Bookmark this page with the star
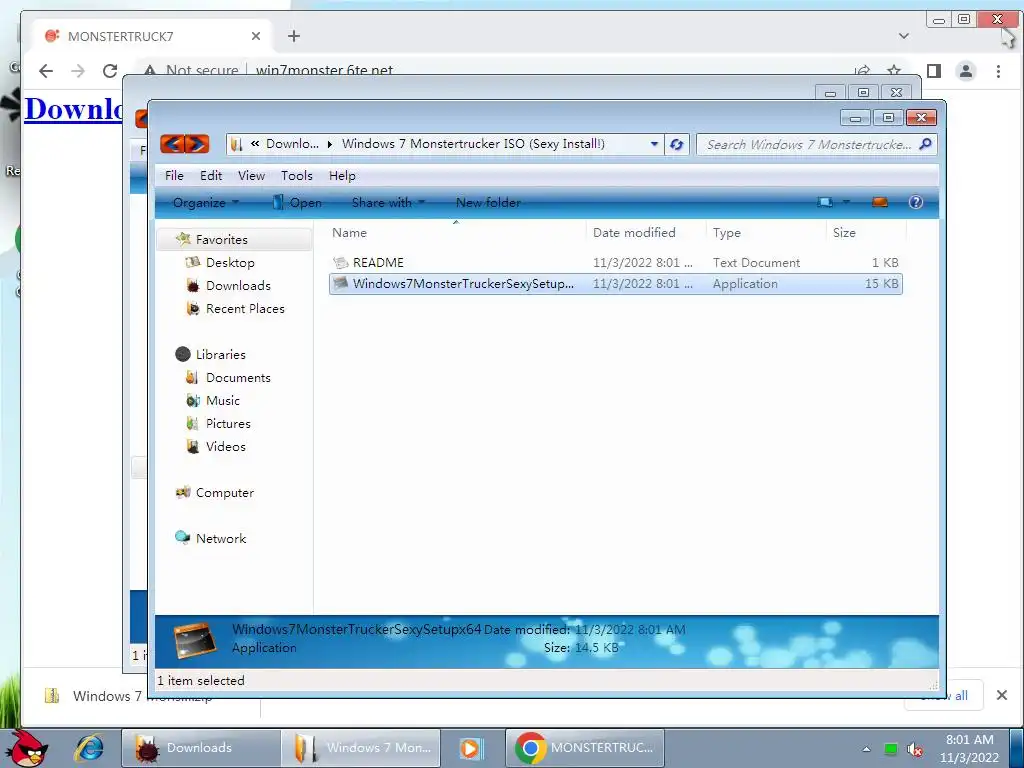The height and width of the screenshot is (768, 1024). point(894,71)
